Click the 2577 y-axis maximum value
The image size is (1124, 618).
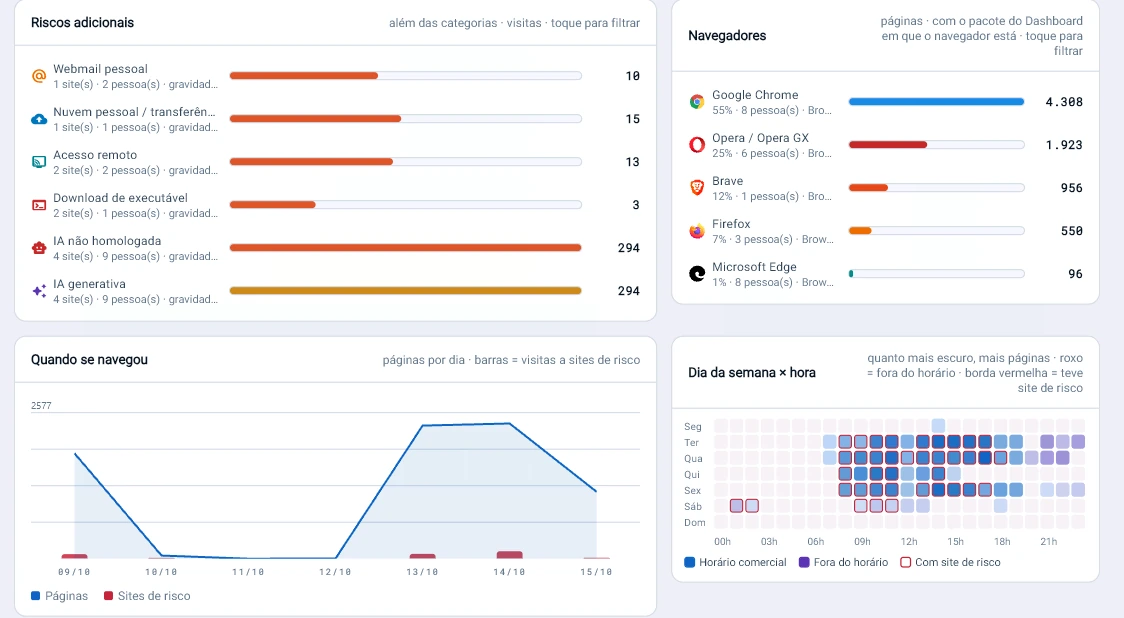[x=41, y=406]
